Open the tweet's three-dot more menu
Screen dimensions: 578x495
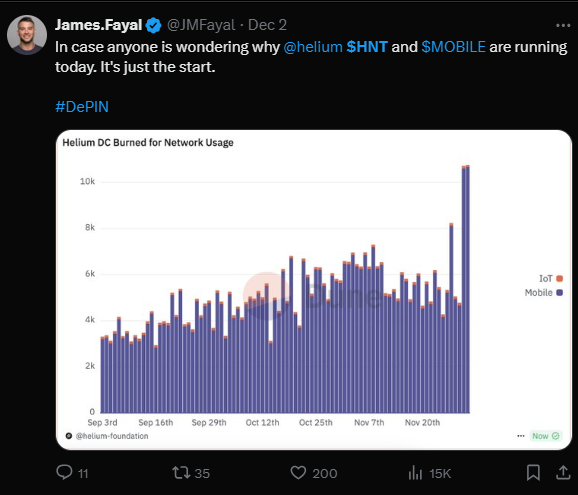click(563, 25)
